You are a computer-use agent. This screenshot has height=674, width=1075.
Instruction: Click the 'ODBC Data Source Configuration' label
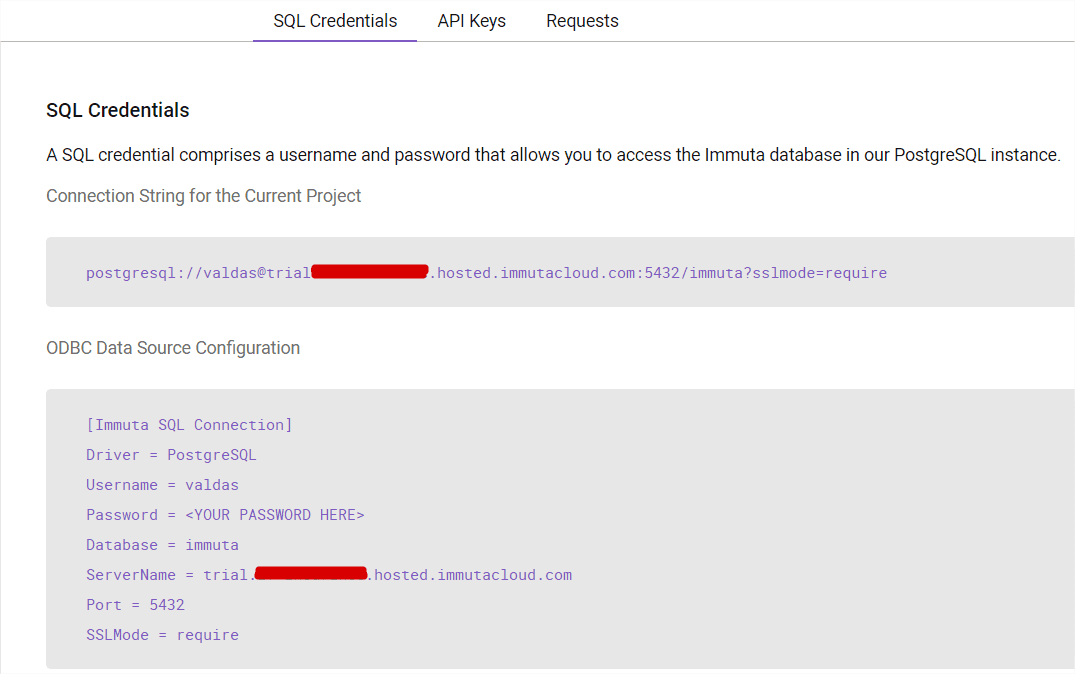pos(173,348)
